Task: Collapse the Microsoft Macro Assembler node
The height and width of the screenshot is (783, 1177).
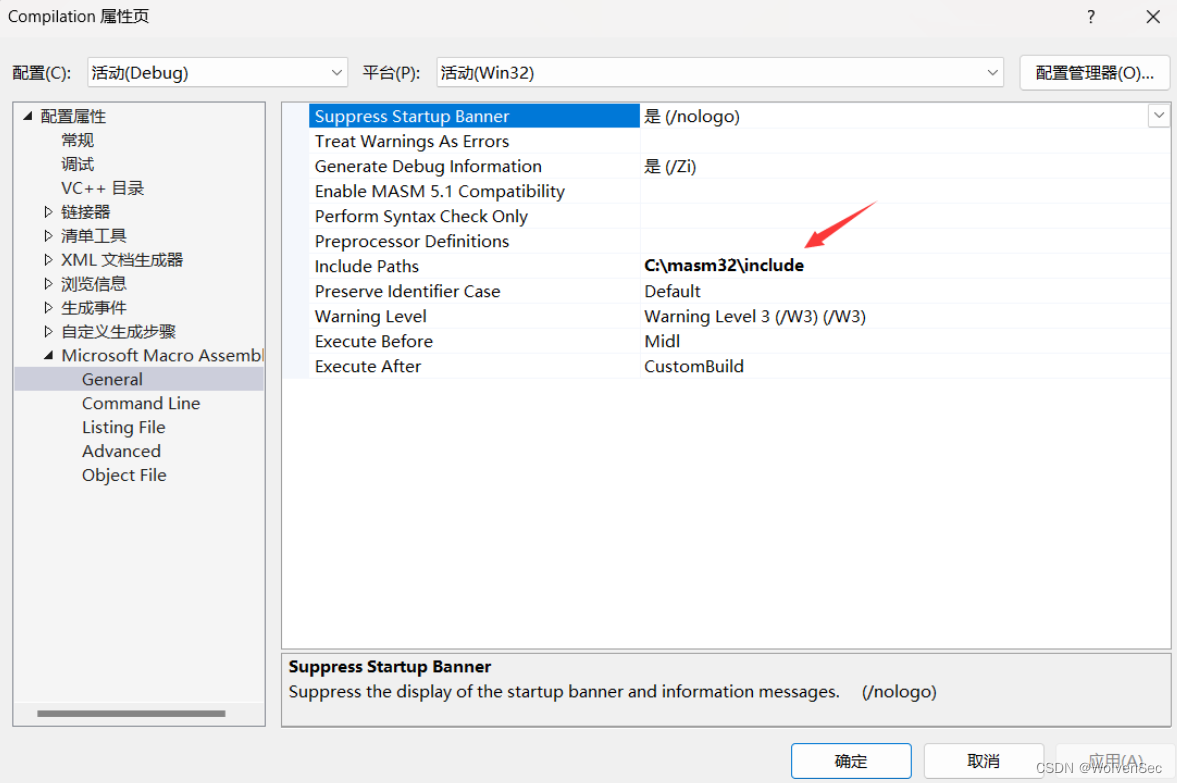Action: tap(48, 355)
